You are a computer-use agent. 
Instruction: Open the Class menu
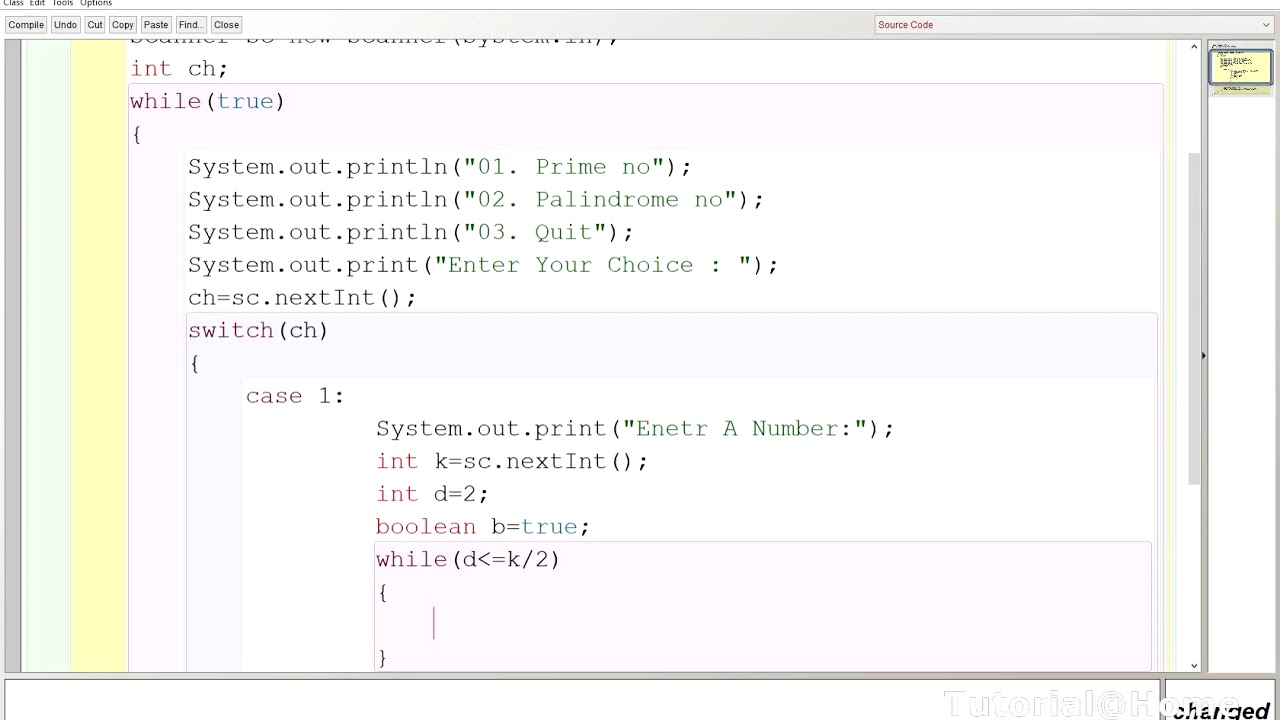coord(13,3)
